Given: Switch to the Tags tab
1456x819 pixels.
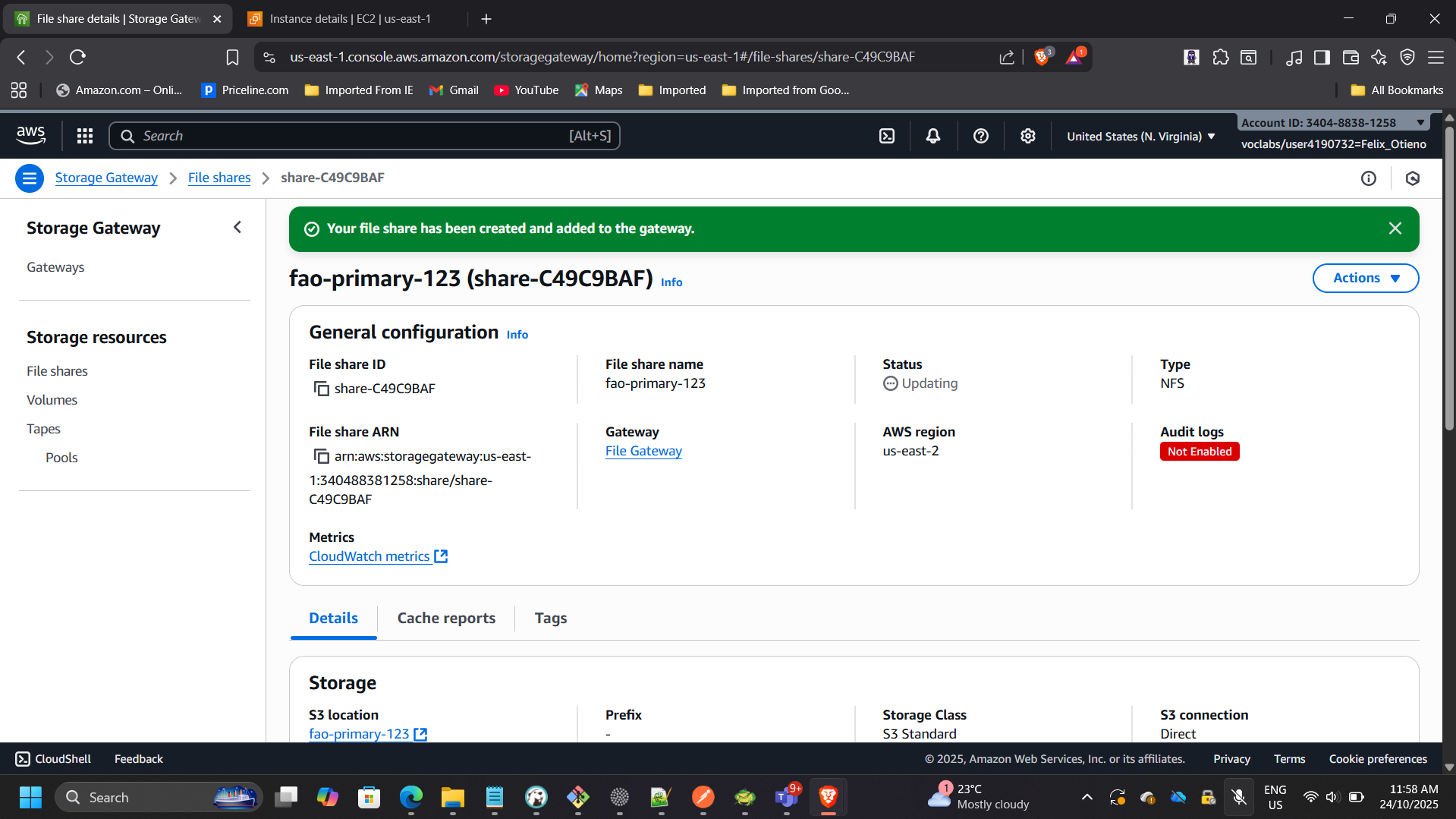Looking at the screenshot, I should pos(550,618).
